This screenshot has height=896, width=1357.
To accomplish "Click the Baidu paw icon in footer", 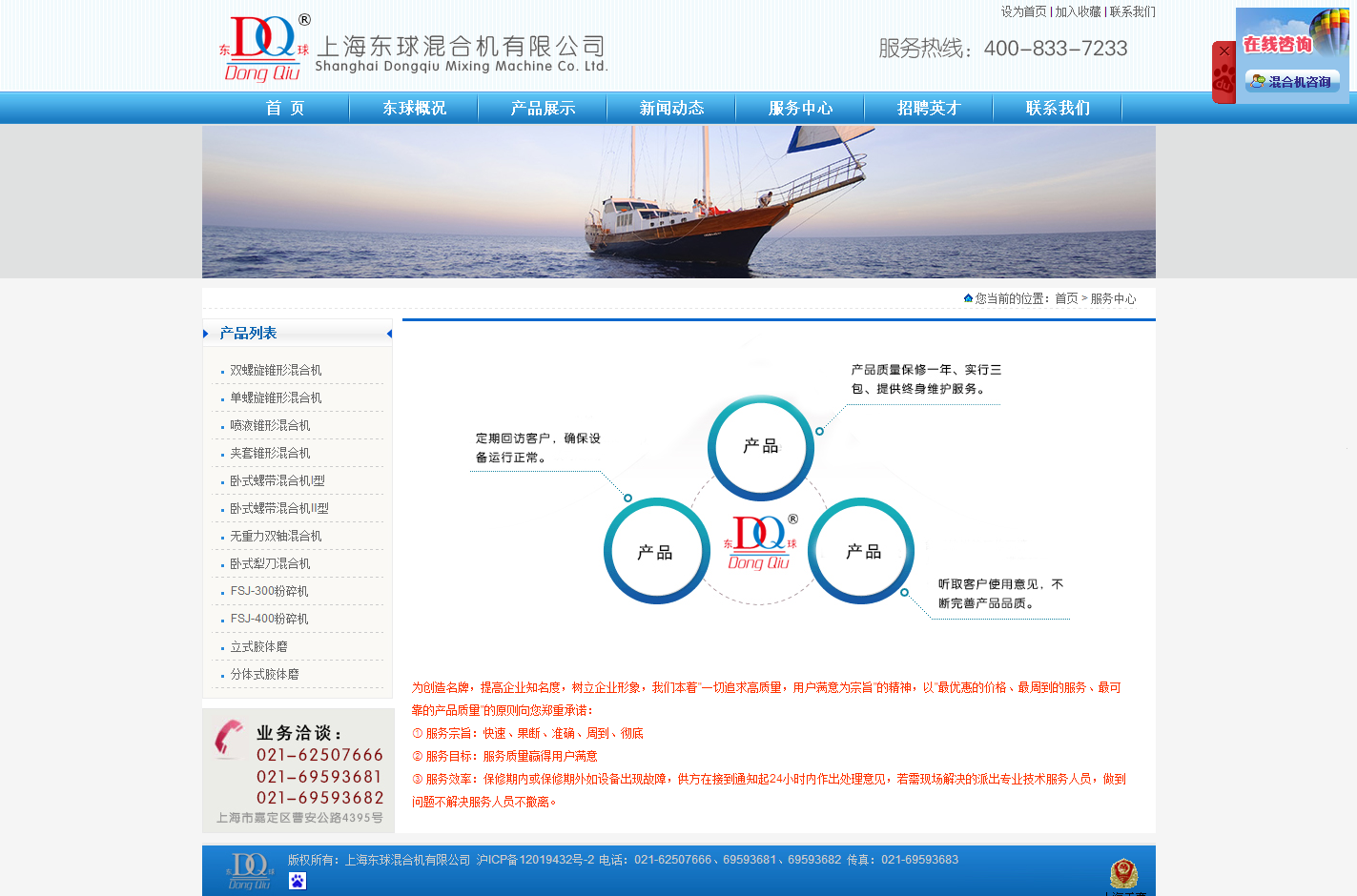I will 298,881.
